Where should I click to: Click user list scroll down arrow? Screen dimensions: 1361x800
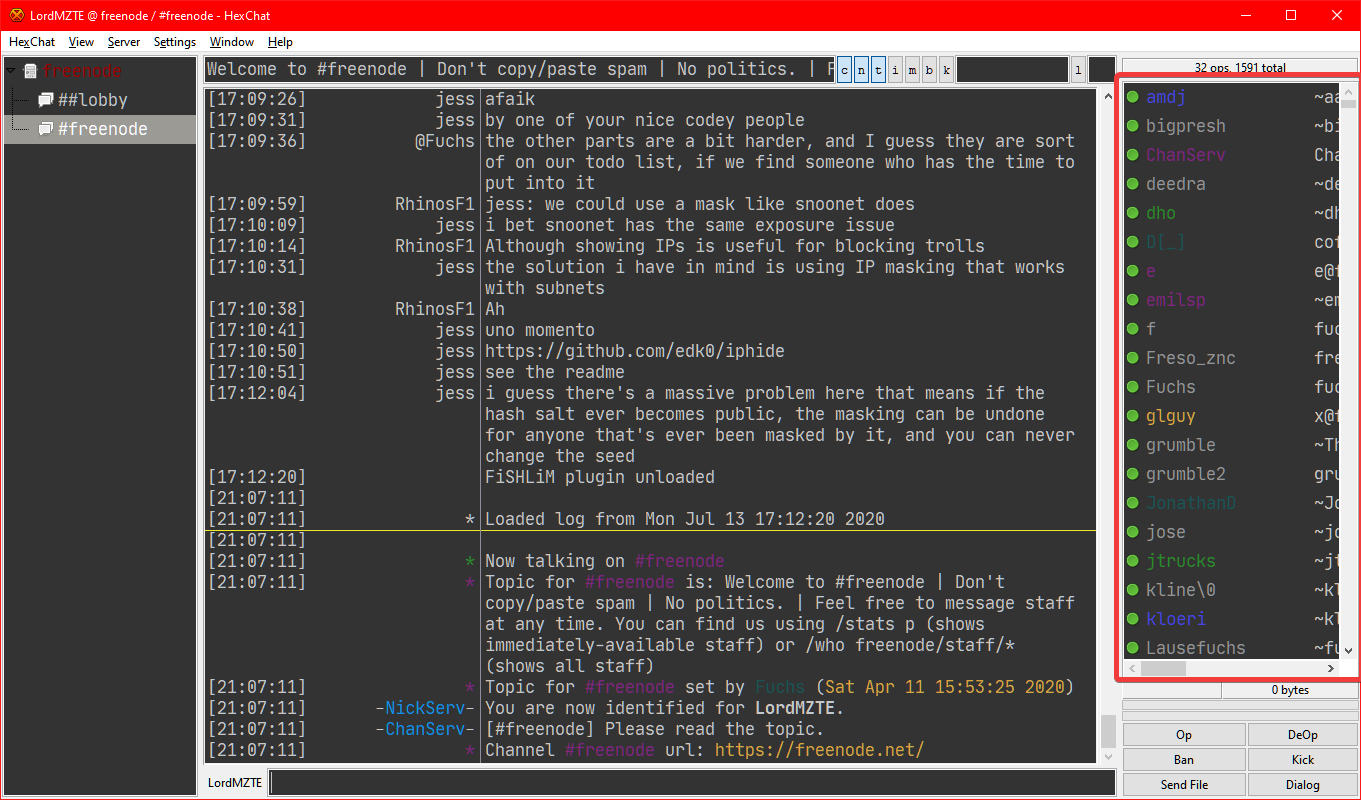1349,650
